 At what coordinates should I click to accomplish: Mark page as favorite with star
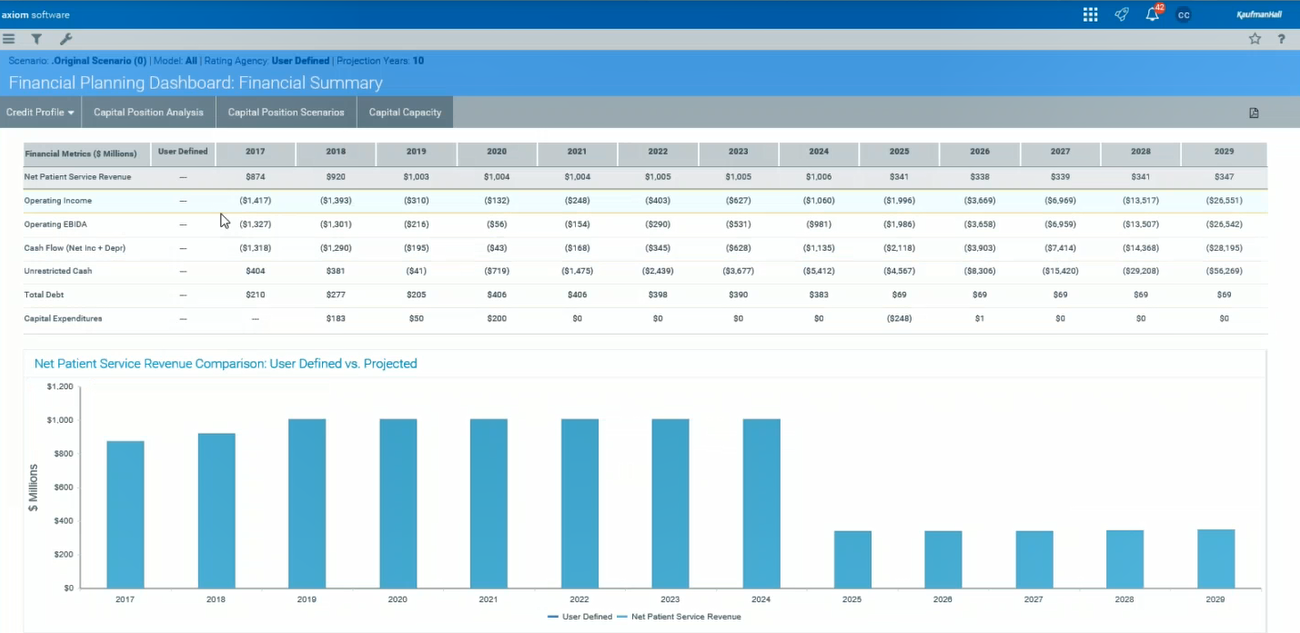[1254, 39]
